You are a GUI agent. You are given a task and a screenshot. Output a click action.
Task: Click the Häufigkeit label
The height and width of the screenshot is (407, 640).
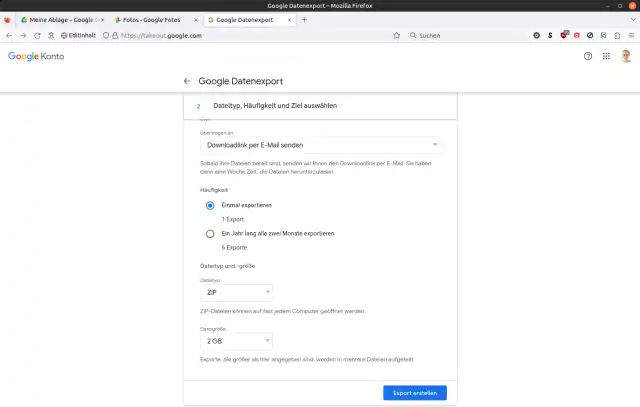pos(214,190)
